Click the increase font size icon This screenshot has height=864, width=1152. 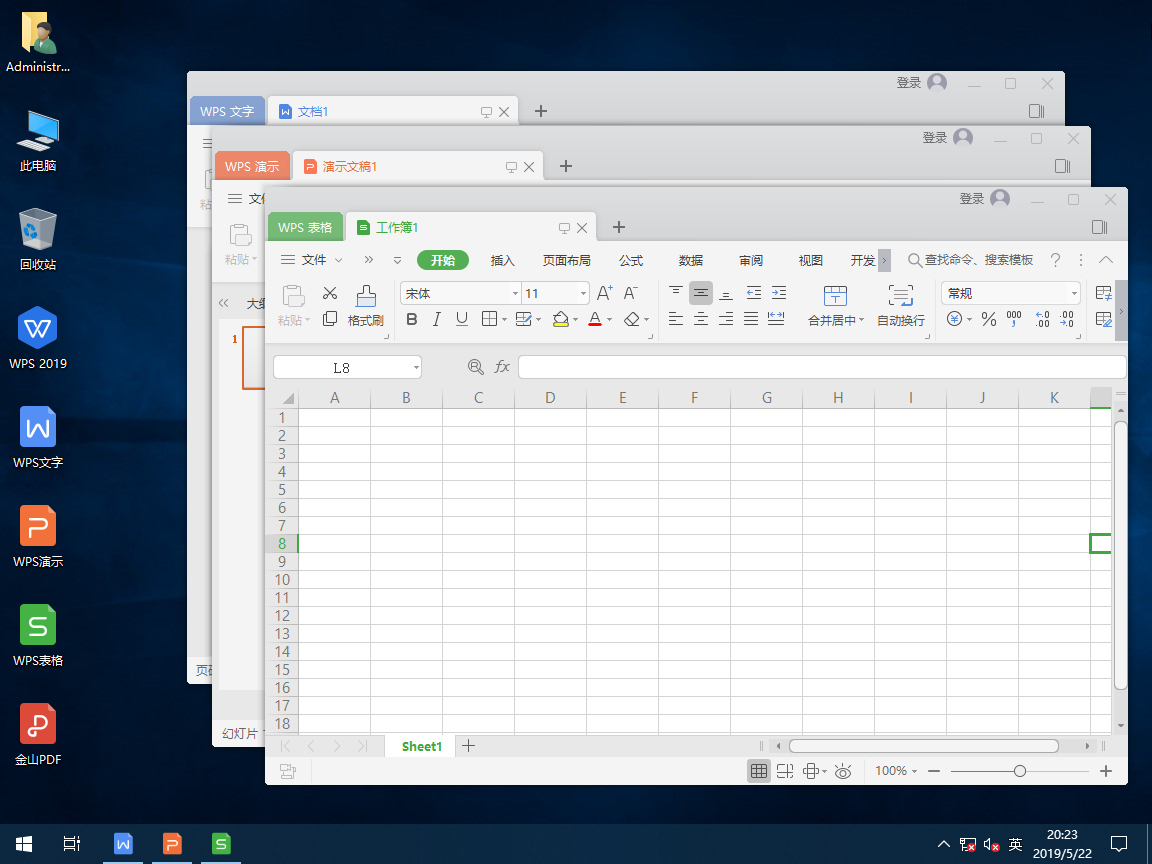(x=604, y=293)
